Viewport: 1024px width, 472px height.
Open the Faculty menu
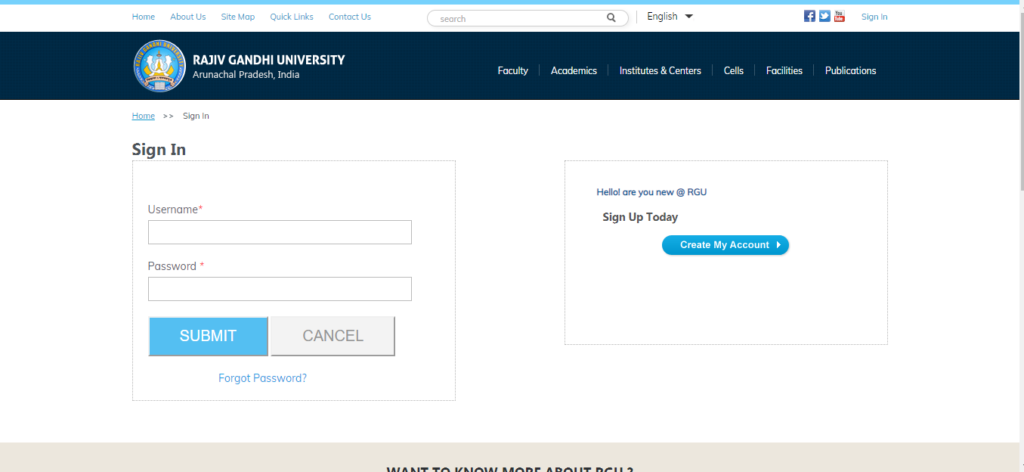513,71
